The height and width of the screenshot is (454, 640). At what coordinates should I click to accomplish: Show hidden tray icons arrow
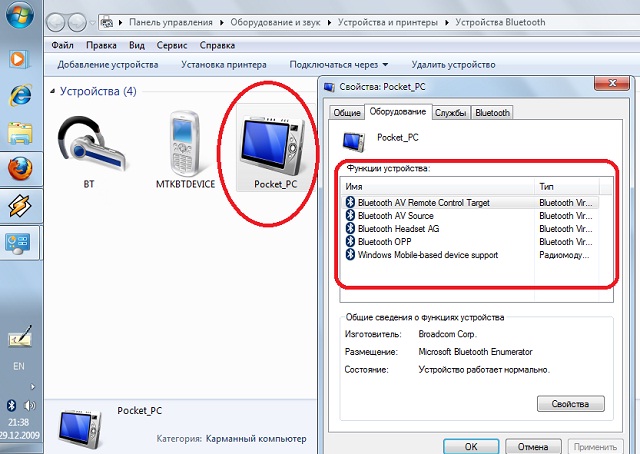[x=33, y=386]
